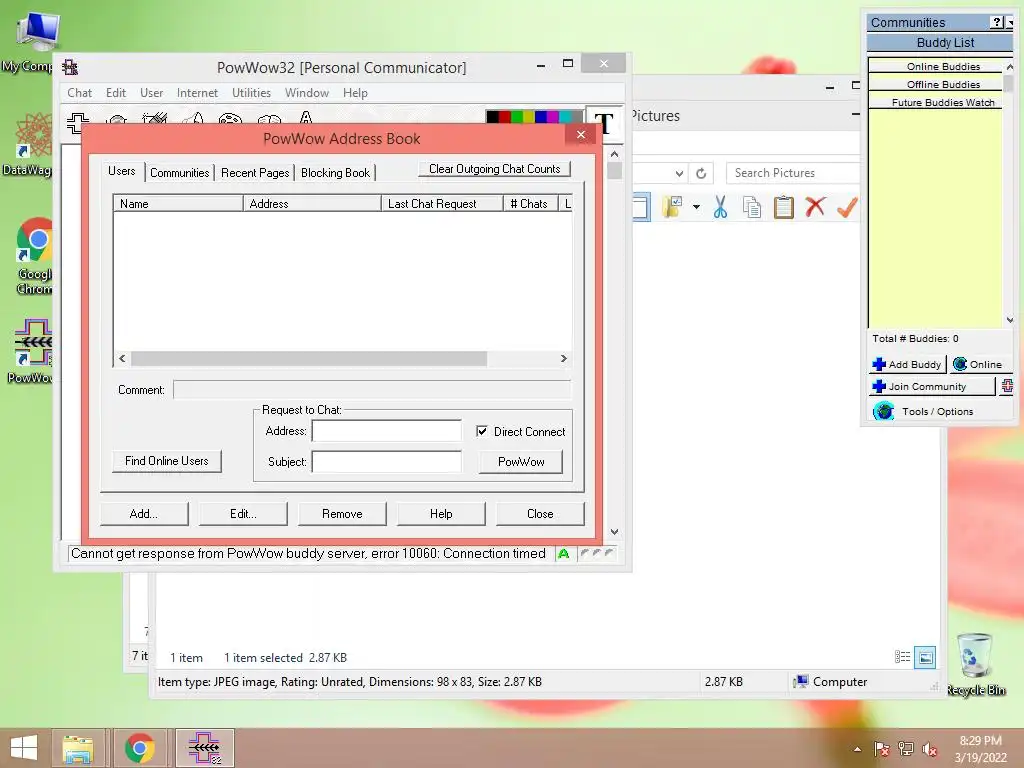The height and width of the screenshot is (768, 1024).
Task: Pick the green color swatch in PowWow toolbar
Action: (517, 117)
